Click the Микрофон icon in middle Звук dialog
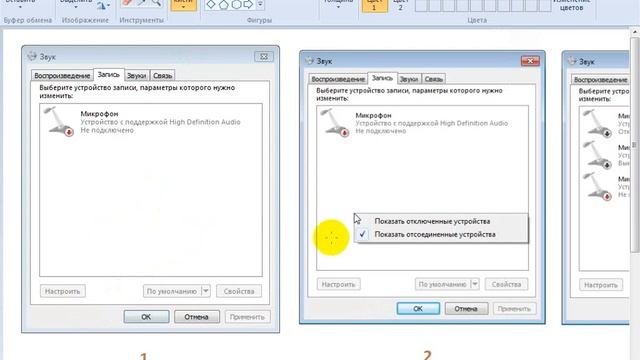Viewport: 640px width, 360px height. point(335,123)
